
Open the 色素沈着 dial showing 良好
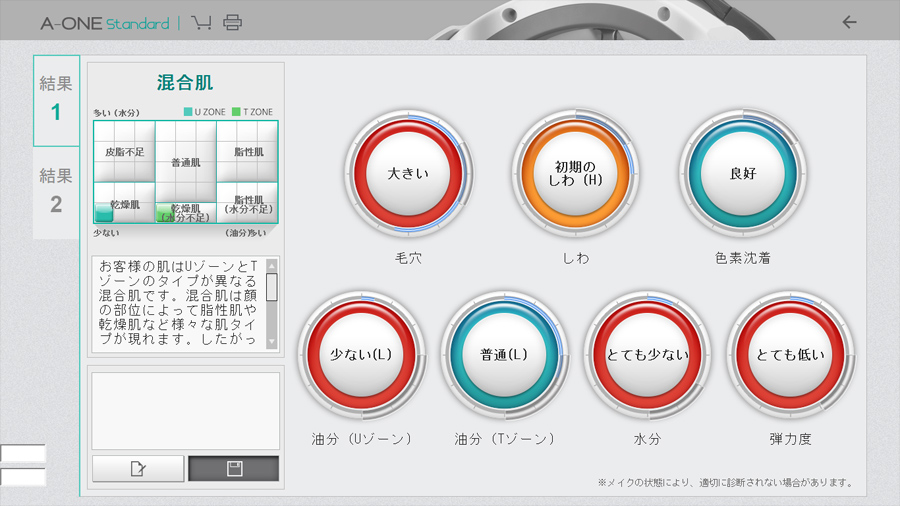pyautogui.click(x=743, y=173)
